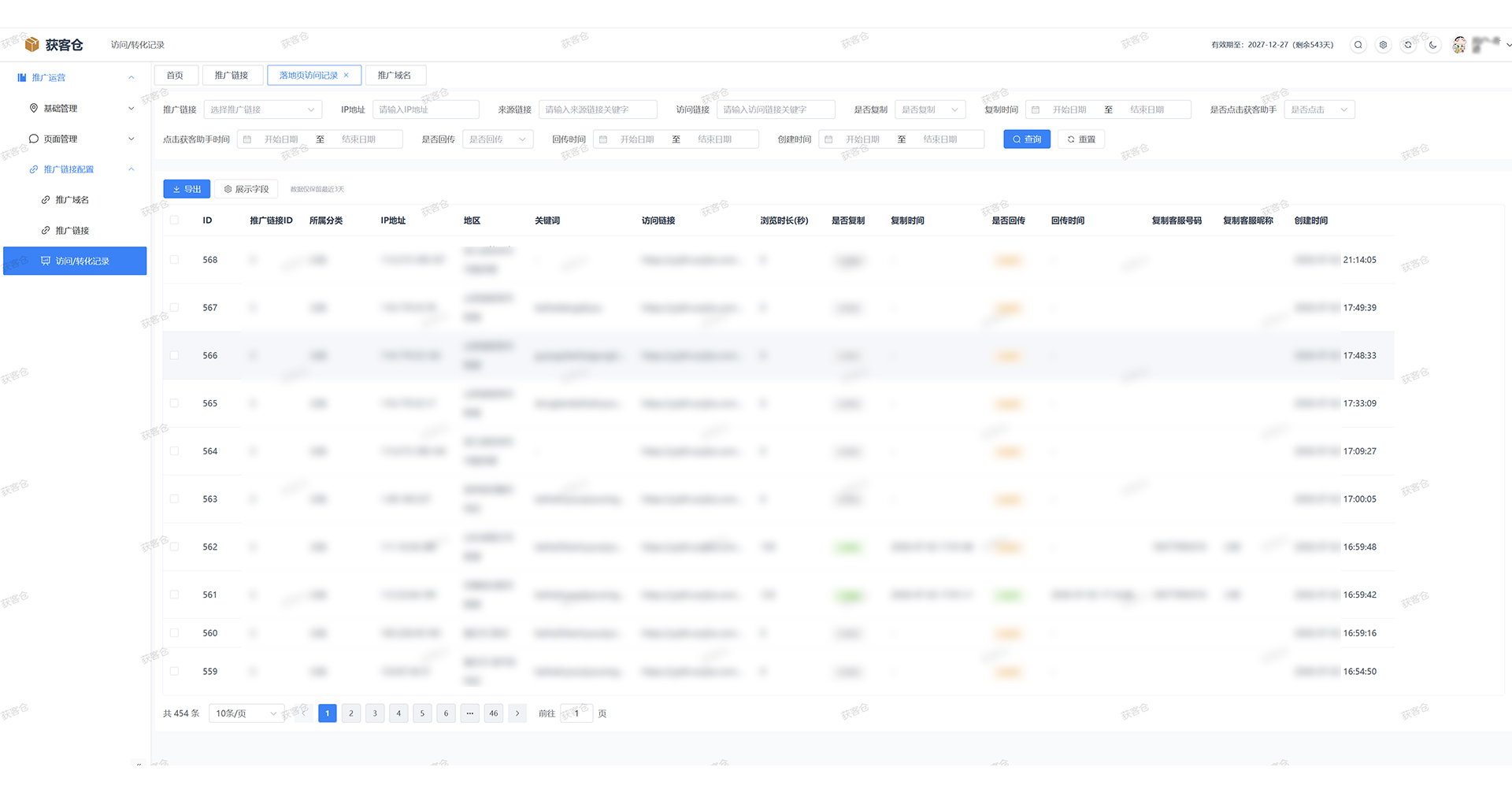Click the 获客仓 logo icon
The image size is (1512, 793).
coord(32,45)
